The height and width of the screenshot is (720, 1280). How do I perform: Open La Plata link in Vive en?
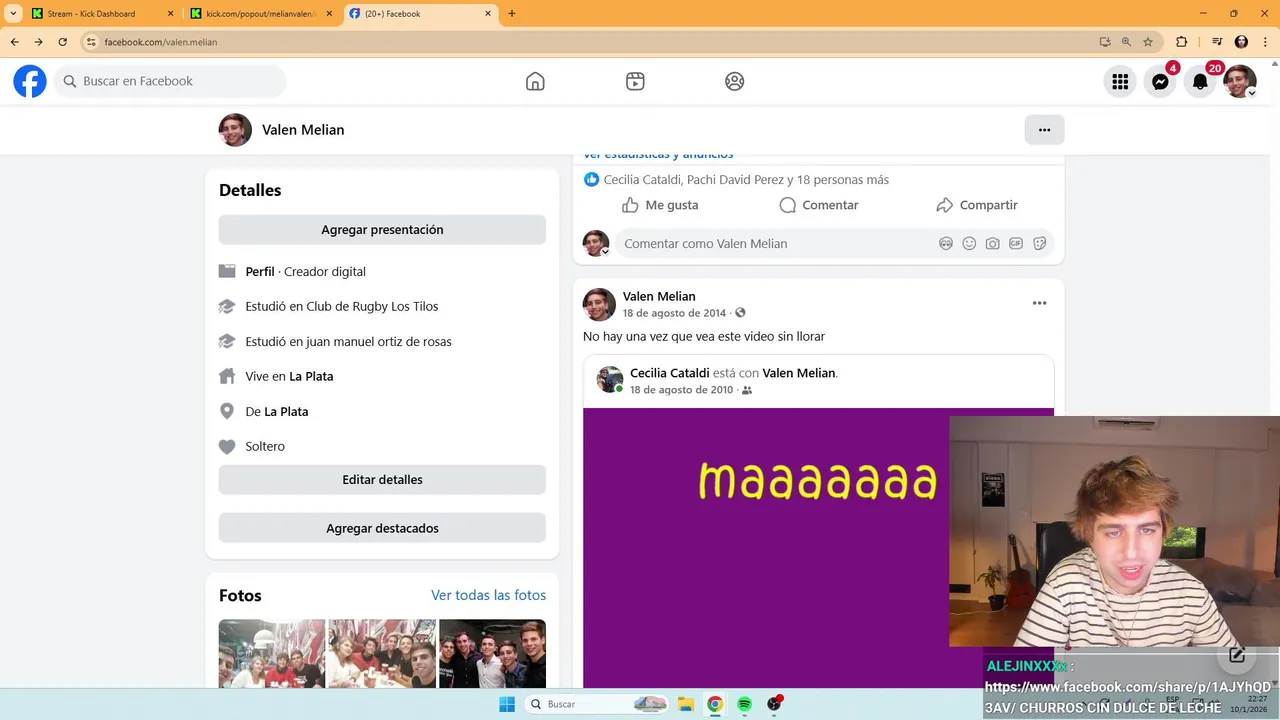(311, 376)
